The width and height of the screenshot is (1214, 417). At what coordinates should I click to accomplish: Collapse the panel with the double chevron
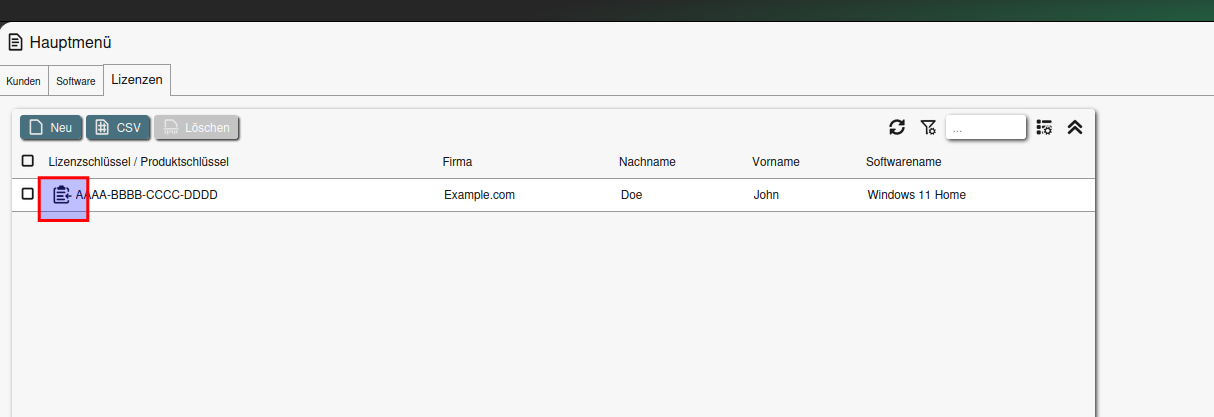pos(1075,127)
